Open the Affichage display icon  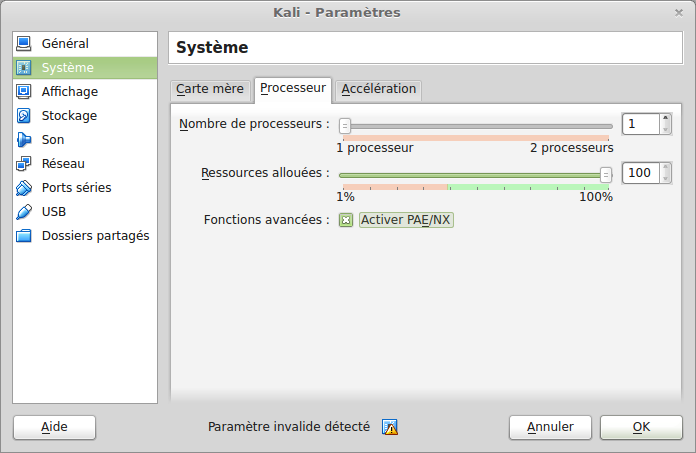(25, 92)
